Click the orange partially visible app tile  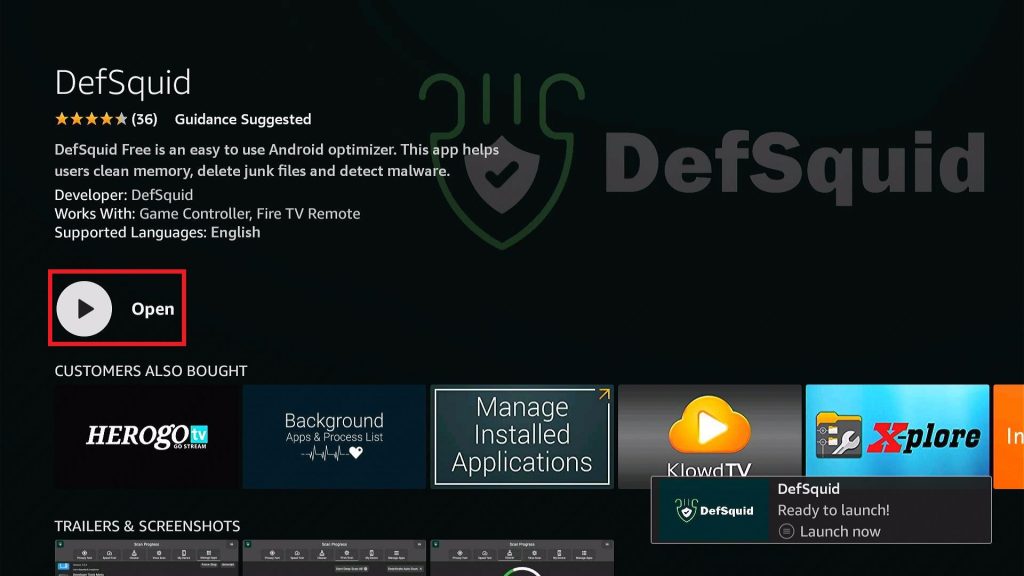1008,436
